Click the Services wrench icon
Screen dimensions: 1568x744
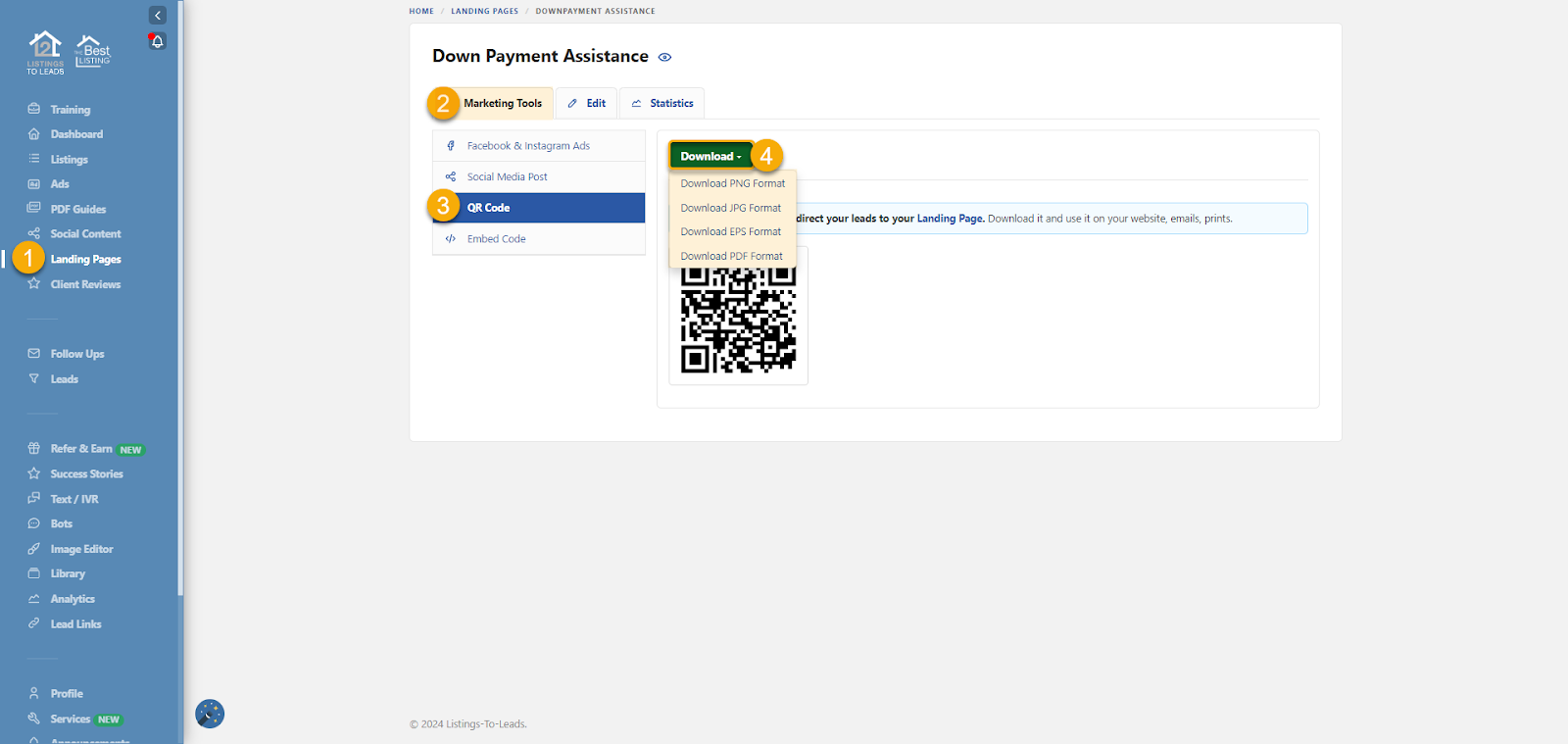[x=33, y=719]
